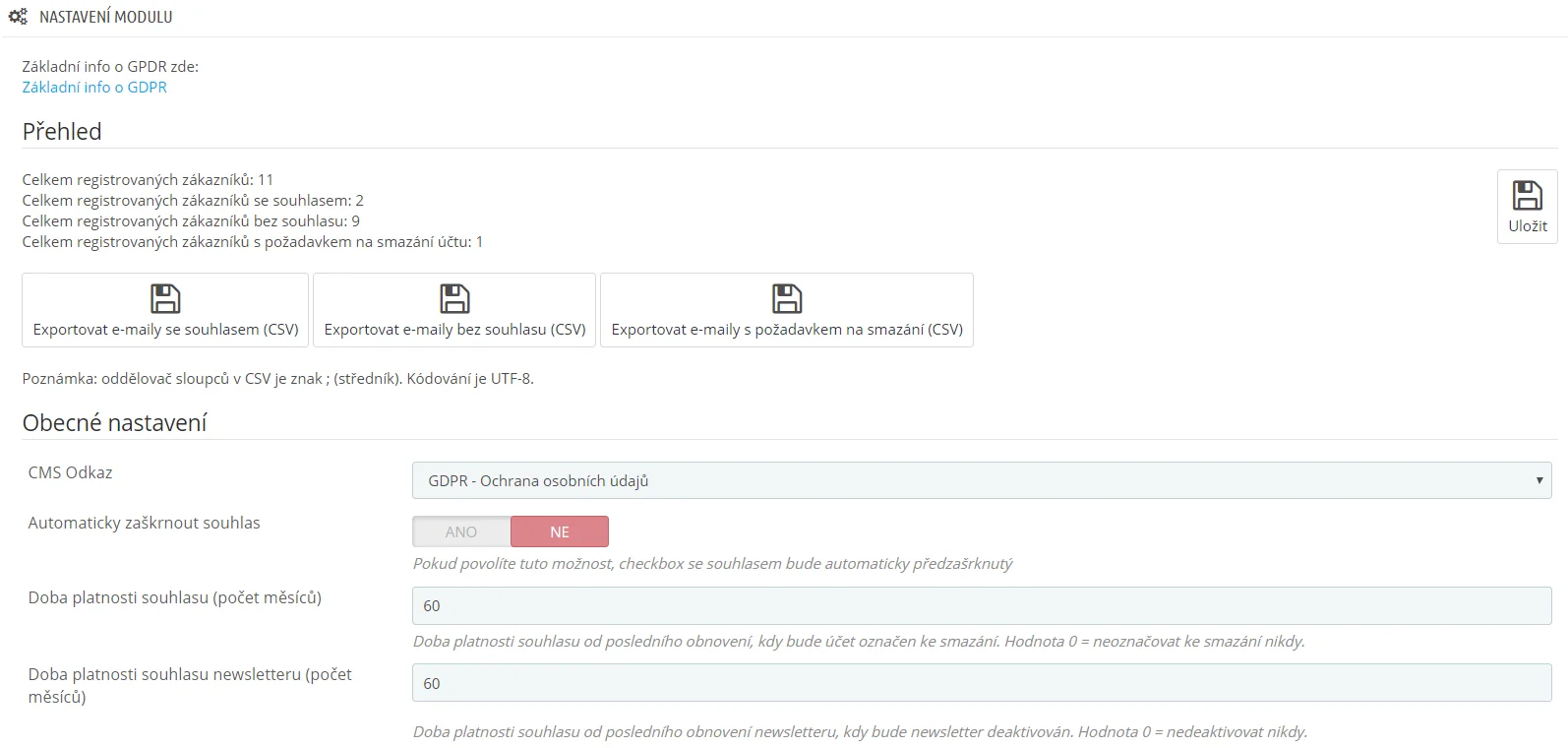This screenshot has width=1568, height=748.
Task: Click the gear icon beside Nastavení modulu
Action: 18,17
